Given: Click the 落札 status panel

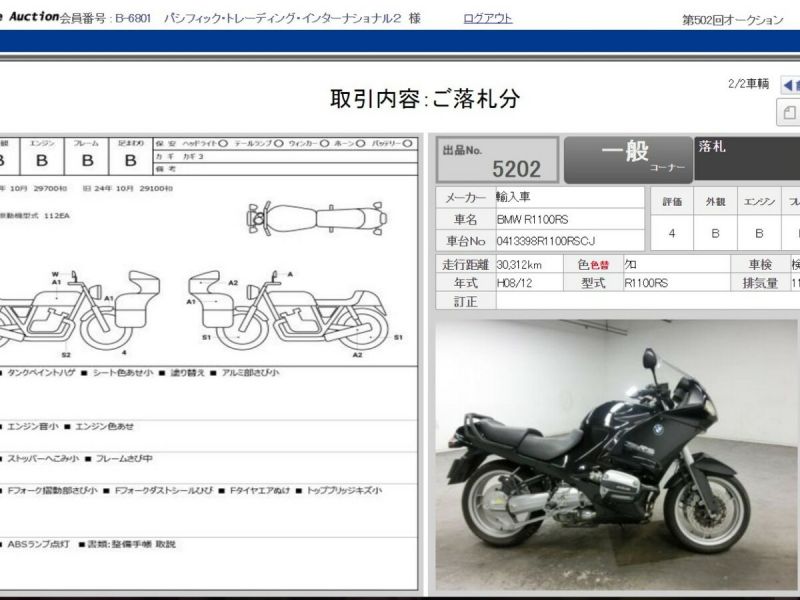Looking at the screenshot, I should pyautogui.click(x=747, y=158).
